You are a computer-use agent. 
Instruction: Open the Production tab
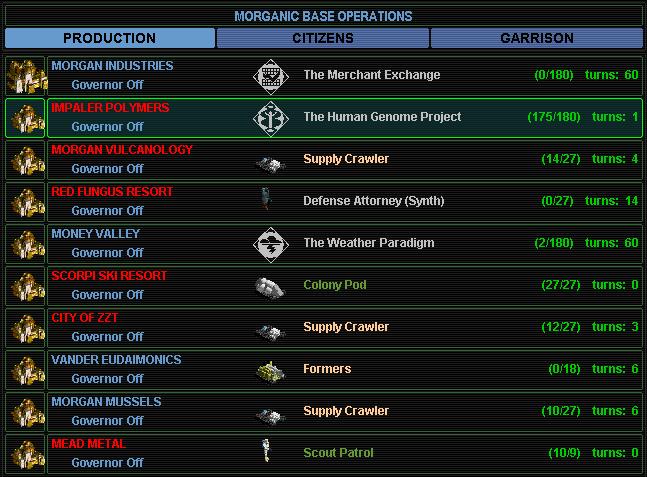point(109,38)
